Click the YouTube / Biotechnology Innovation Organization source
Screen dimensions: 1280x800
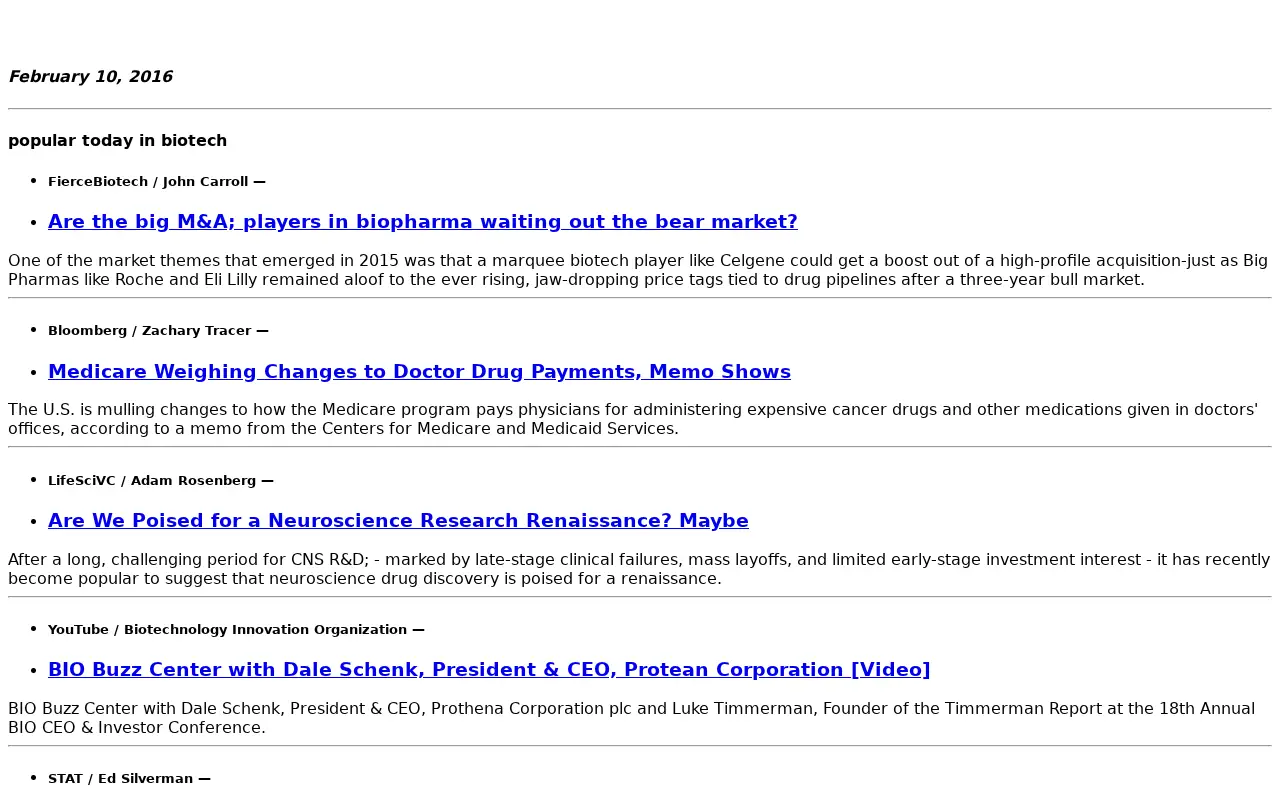(236, 630)
